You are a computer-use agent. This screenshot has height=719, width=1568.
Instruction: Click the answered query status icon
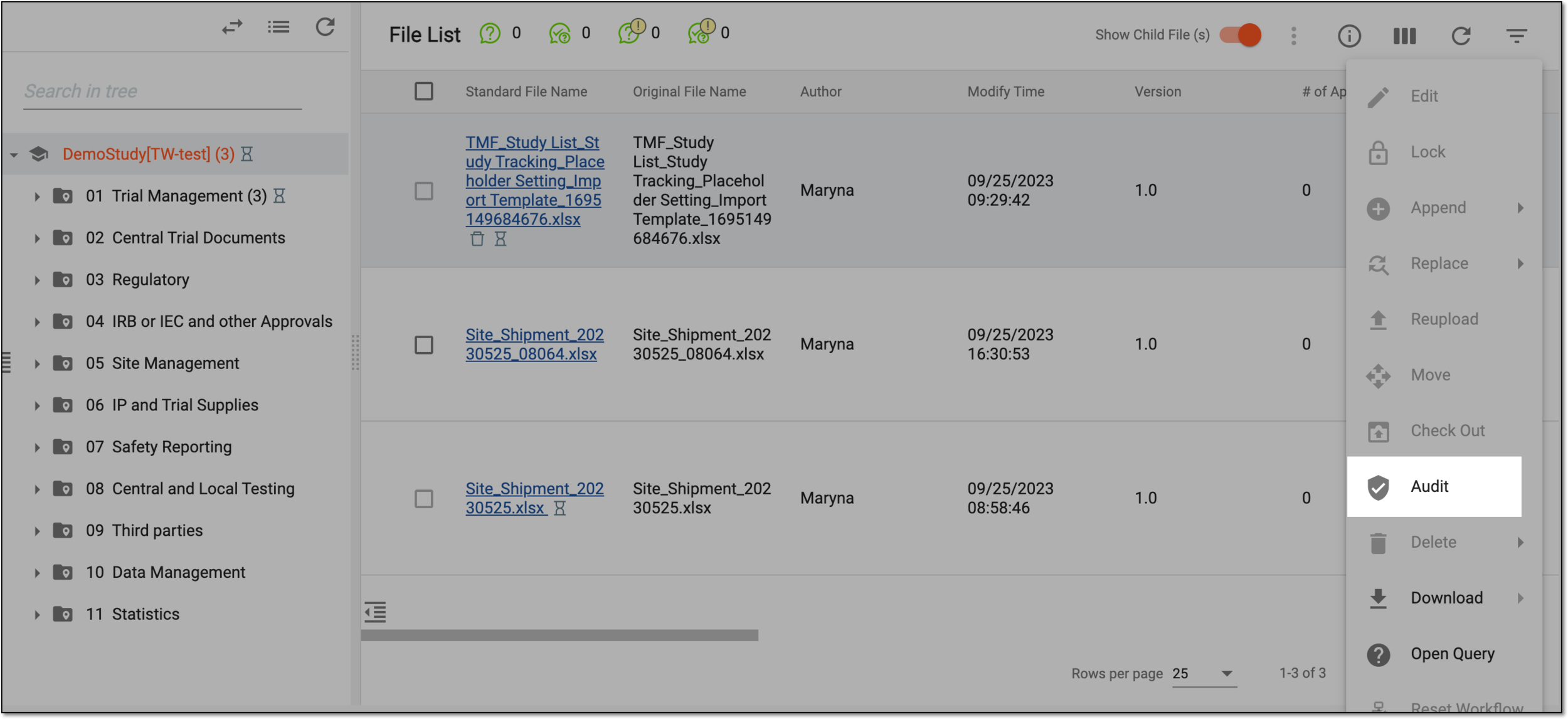(x=559, y=33)
